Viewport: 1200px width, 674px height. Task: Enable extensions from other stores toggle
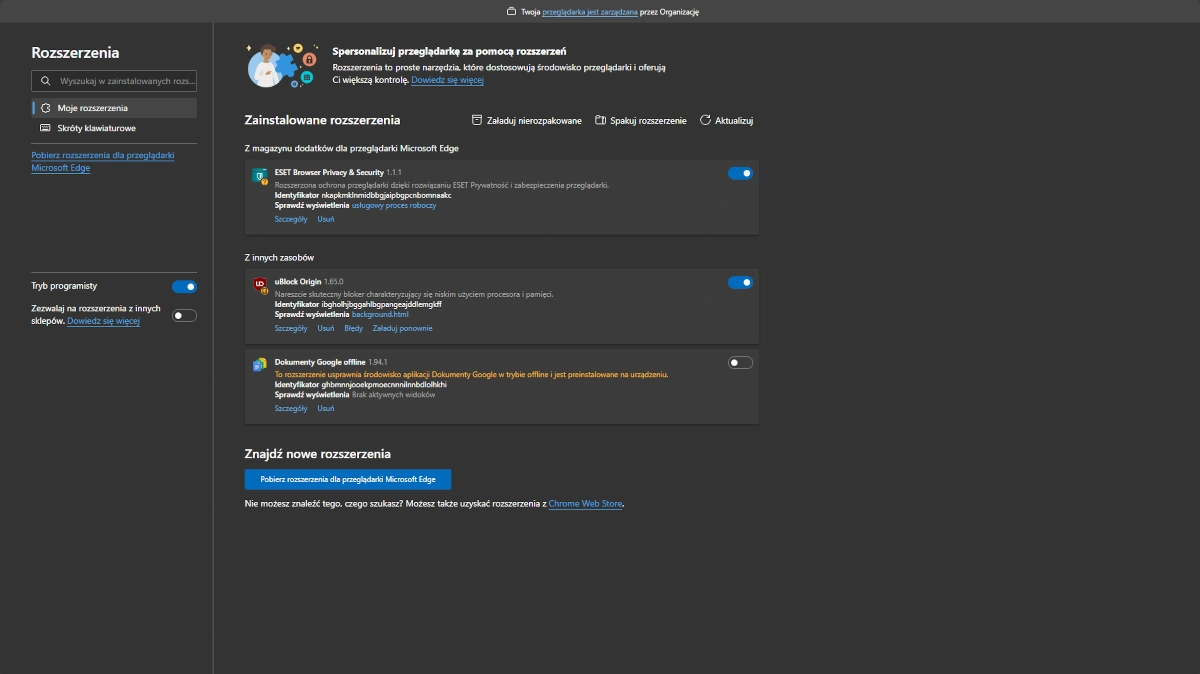coord(184,316)
